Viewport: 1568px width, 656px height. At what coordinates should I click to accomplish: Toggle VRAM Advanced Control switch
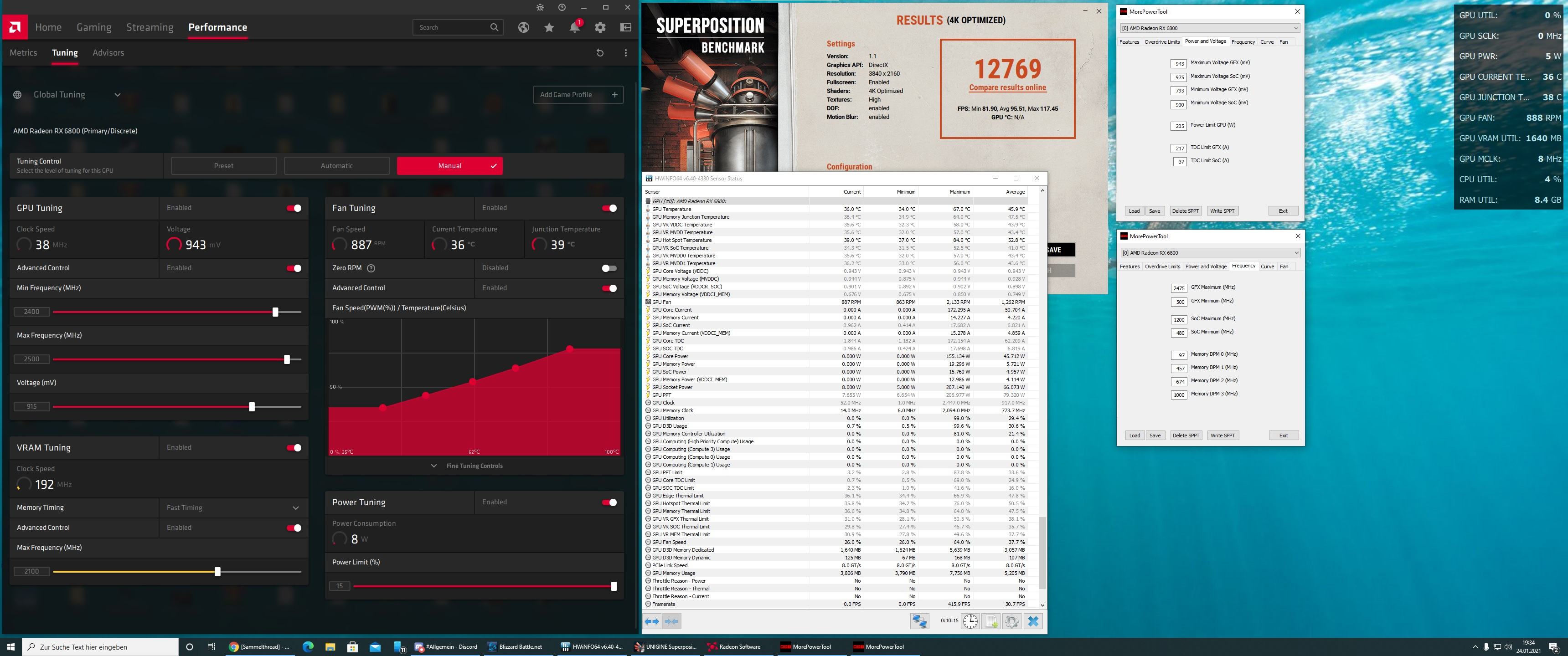click(x=294, y=528)
